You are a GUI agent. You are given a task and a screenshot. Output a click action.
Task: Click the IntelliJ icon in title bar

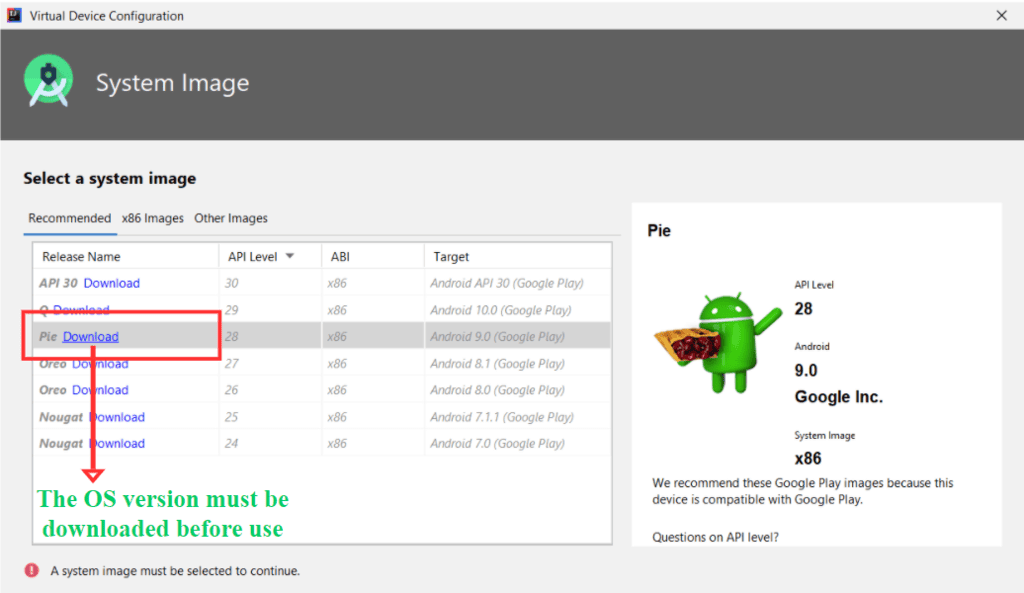coord(14,16)
